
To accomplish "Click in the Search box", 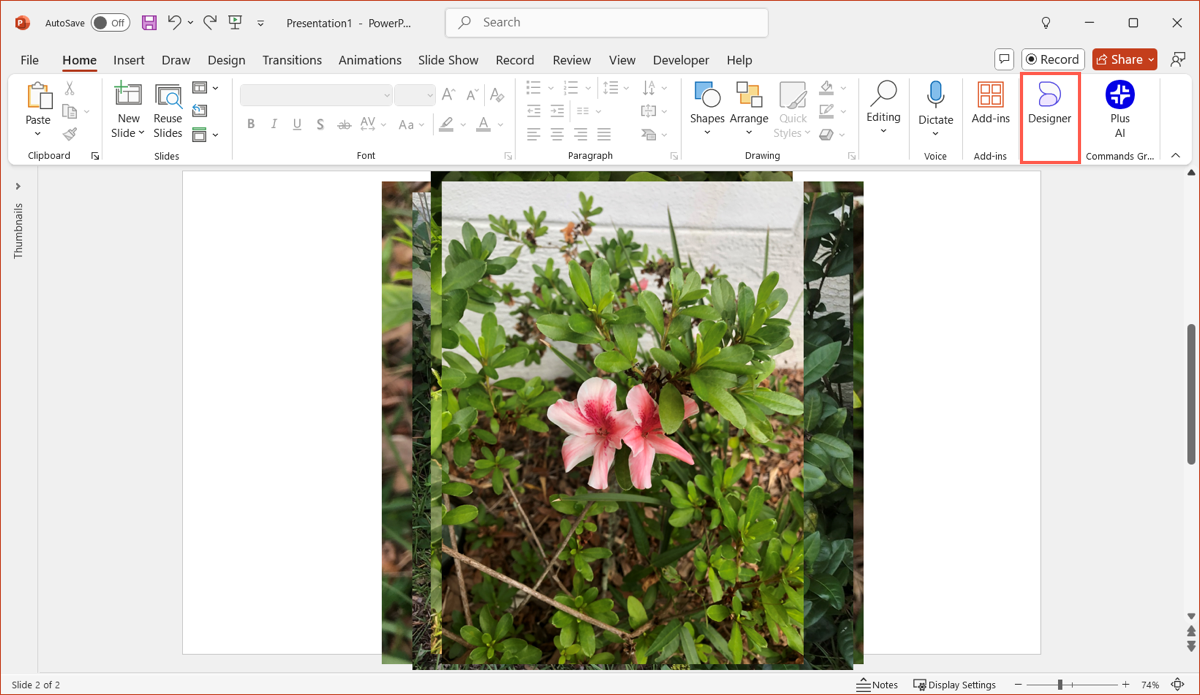I will click(606, 22).
